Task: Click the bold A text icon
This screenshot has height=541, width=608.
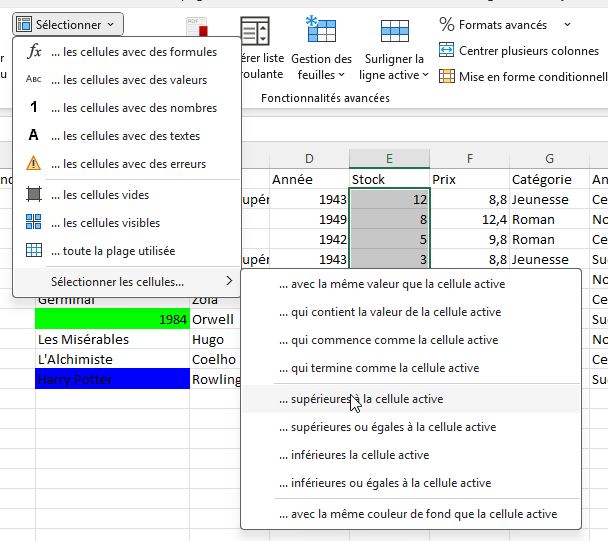Action: click(x=34, y=135)
